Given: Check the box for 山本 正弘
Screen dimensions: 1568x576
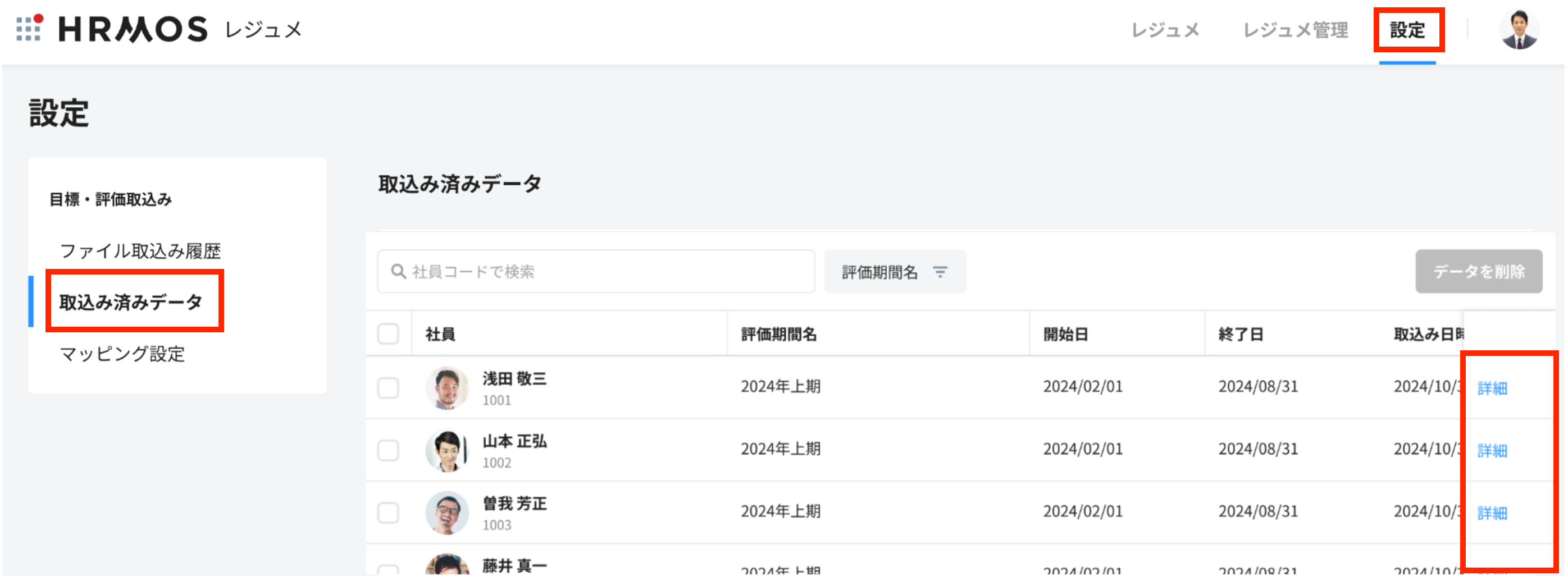Looking at the screenshot, I should 388,451.
